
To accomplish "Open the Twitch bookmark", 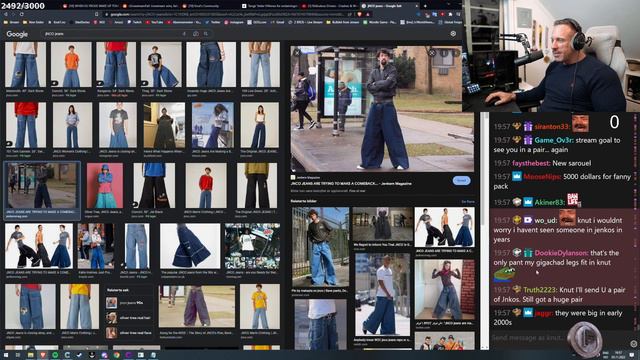I will [134, 22].
